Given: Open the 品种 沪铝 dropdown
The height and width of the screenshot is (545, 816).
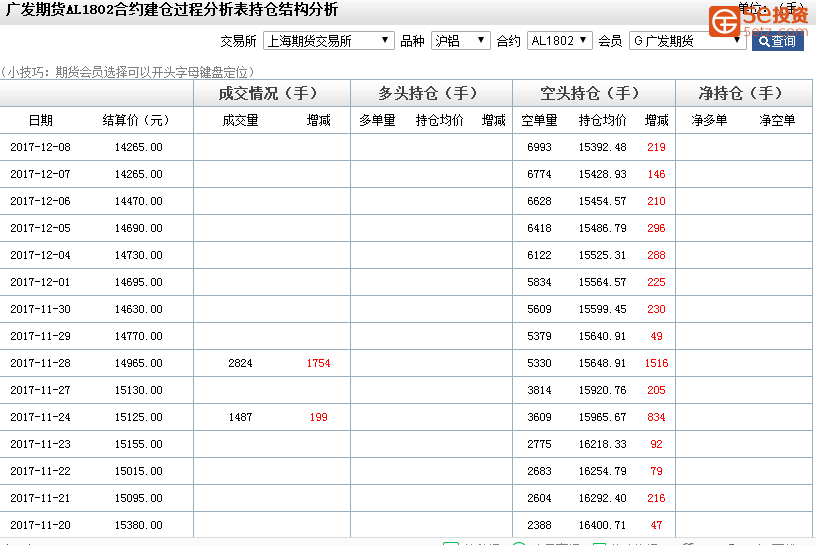Looking at the screenshot, I should pyautogui.click(x=461, y=41).
